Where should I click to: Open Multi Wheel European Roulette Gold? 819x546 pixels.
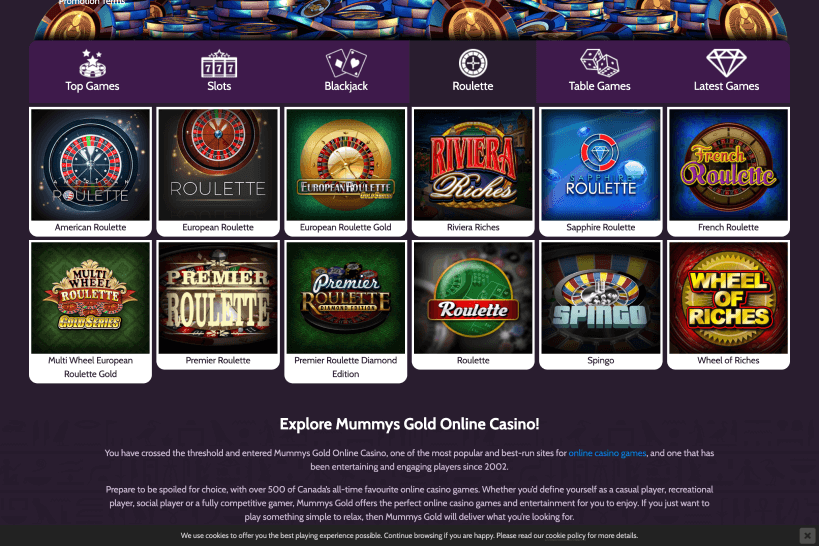[90, 298]
